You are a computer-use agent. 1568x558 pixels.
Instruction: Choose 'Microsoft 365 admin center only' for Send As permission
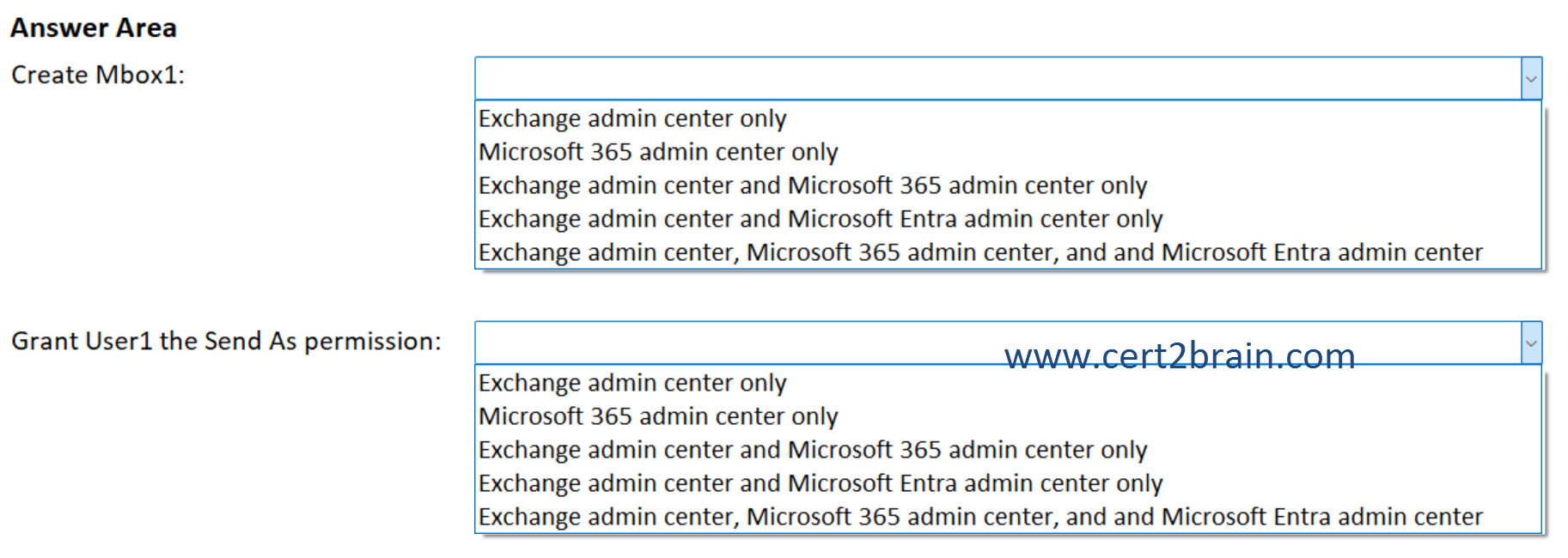coord(658,416)
